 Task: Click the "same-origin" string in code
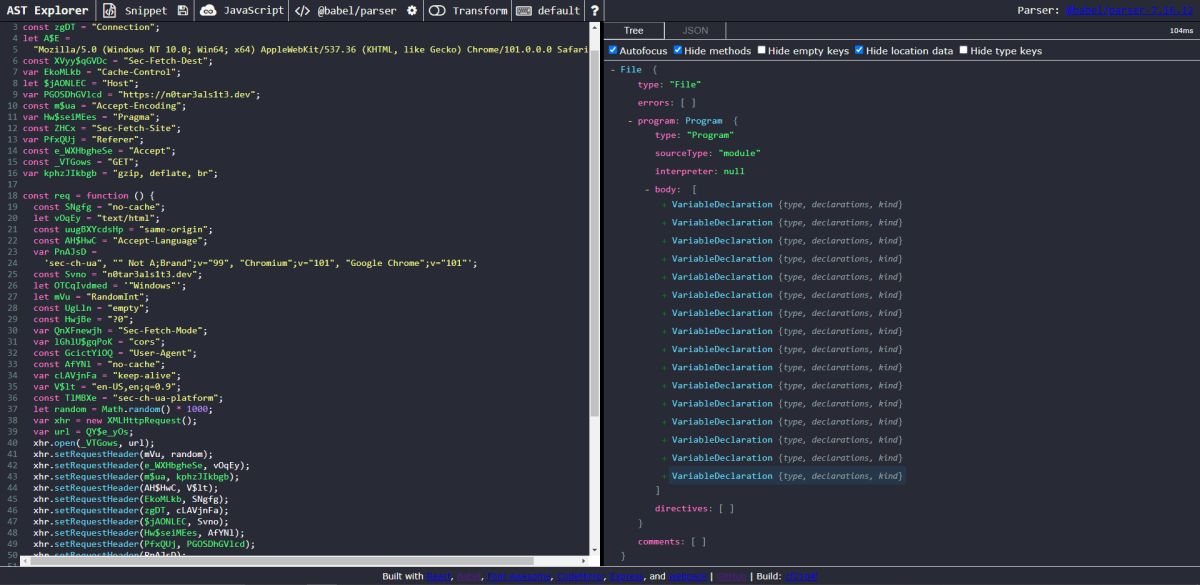pyautogui.click(x=171, y=230)
